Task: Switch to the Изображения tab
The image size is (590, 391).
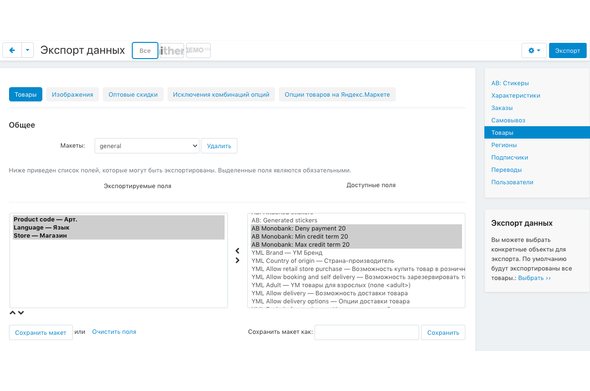Action: coord(72,94)
